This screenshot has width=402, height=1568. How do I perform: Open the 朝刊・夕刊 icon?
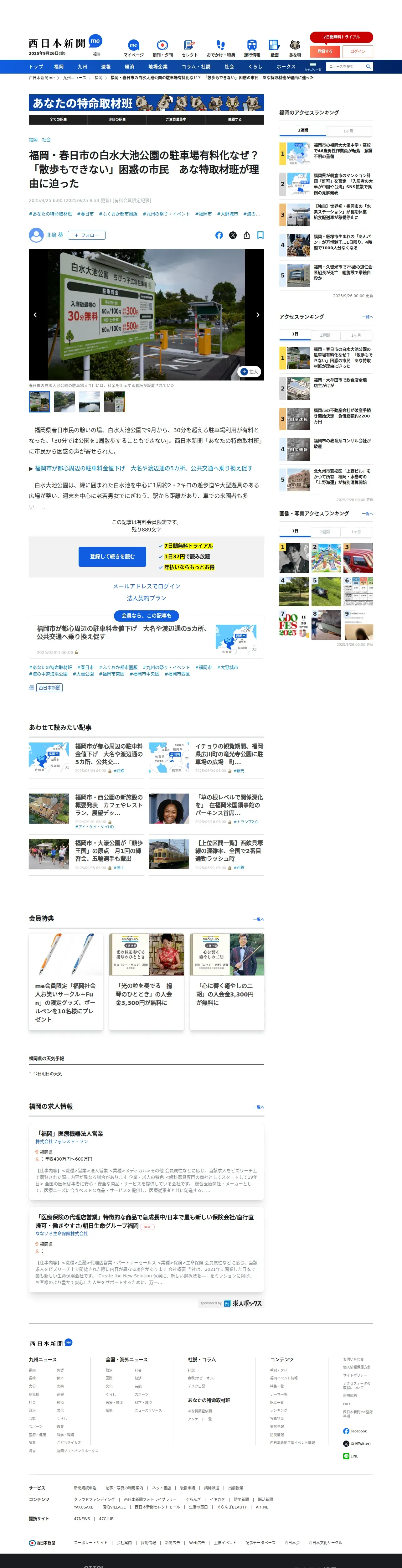162,45
